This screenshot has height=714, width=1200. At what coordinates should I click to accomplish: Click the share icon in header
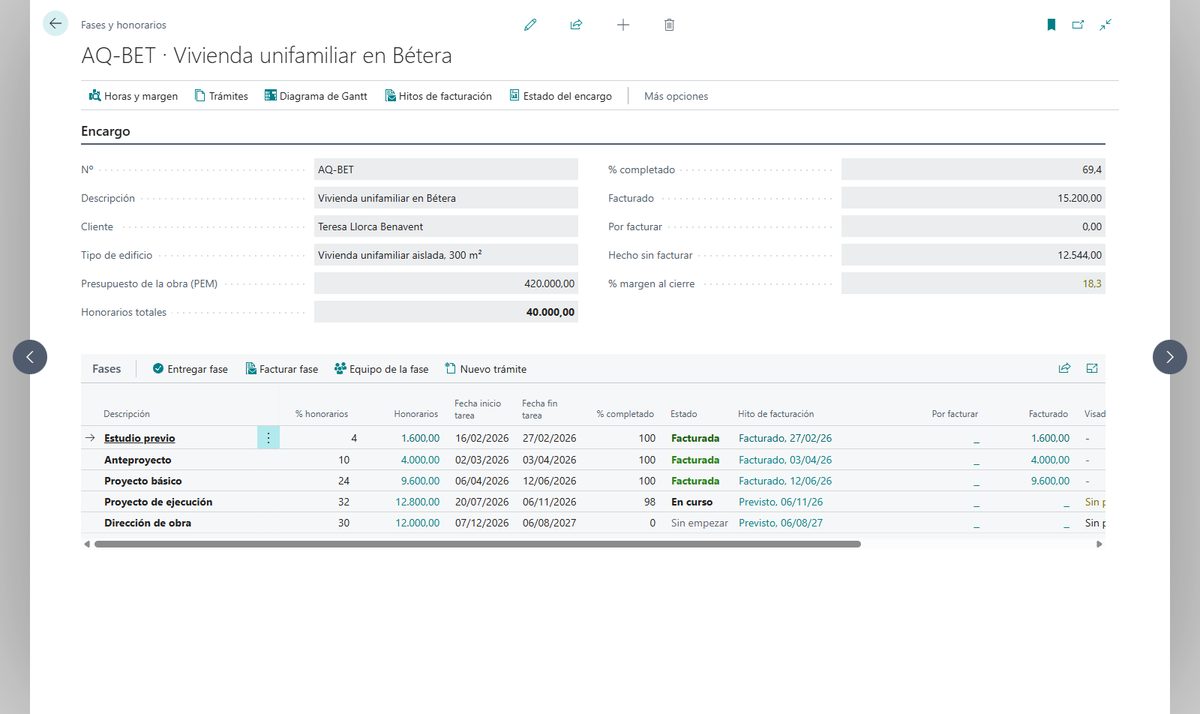pos(576,25)
